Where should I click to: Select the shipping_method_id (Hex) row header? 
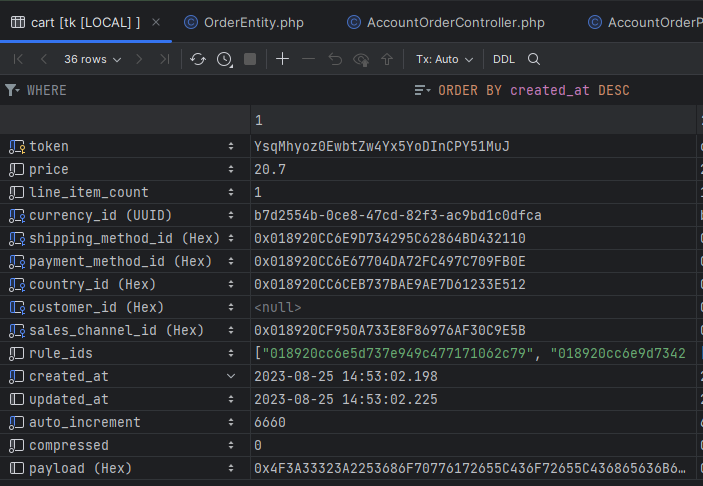tap(125, 238)
